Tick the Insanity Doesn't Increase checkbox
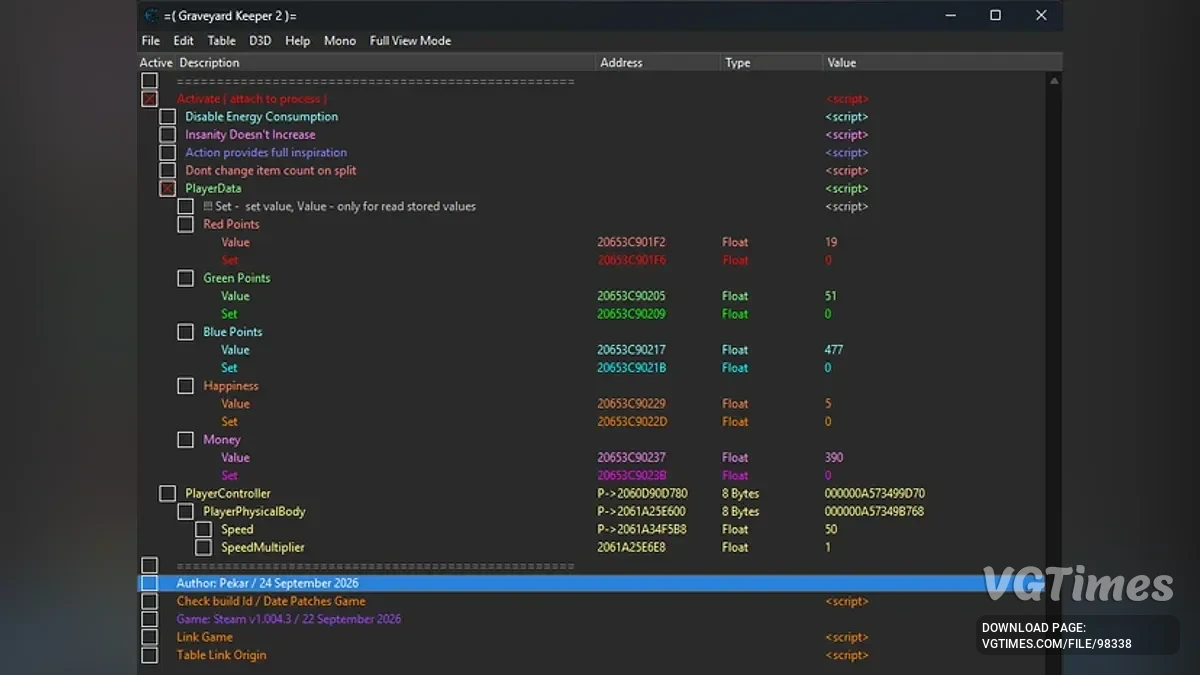The image size is (1200, 675). (x=167, y=135)
